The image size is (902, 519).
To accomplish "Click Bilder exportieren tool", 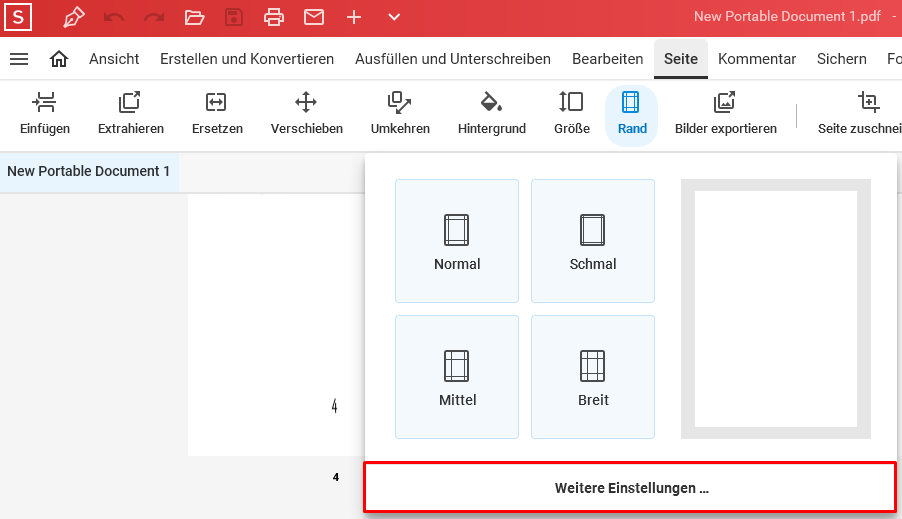I will point(725,115).
